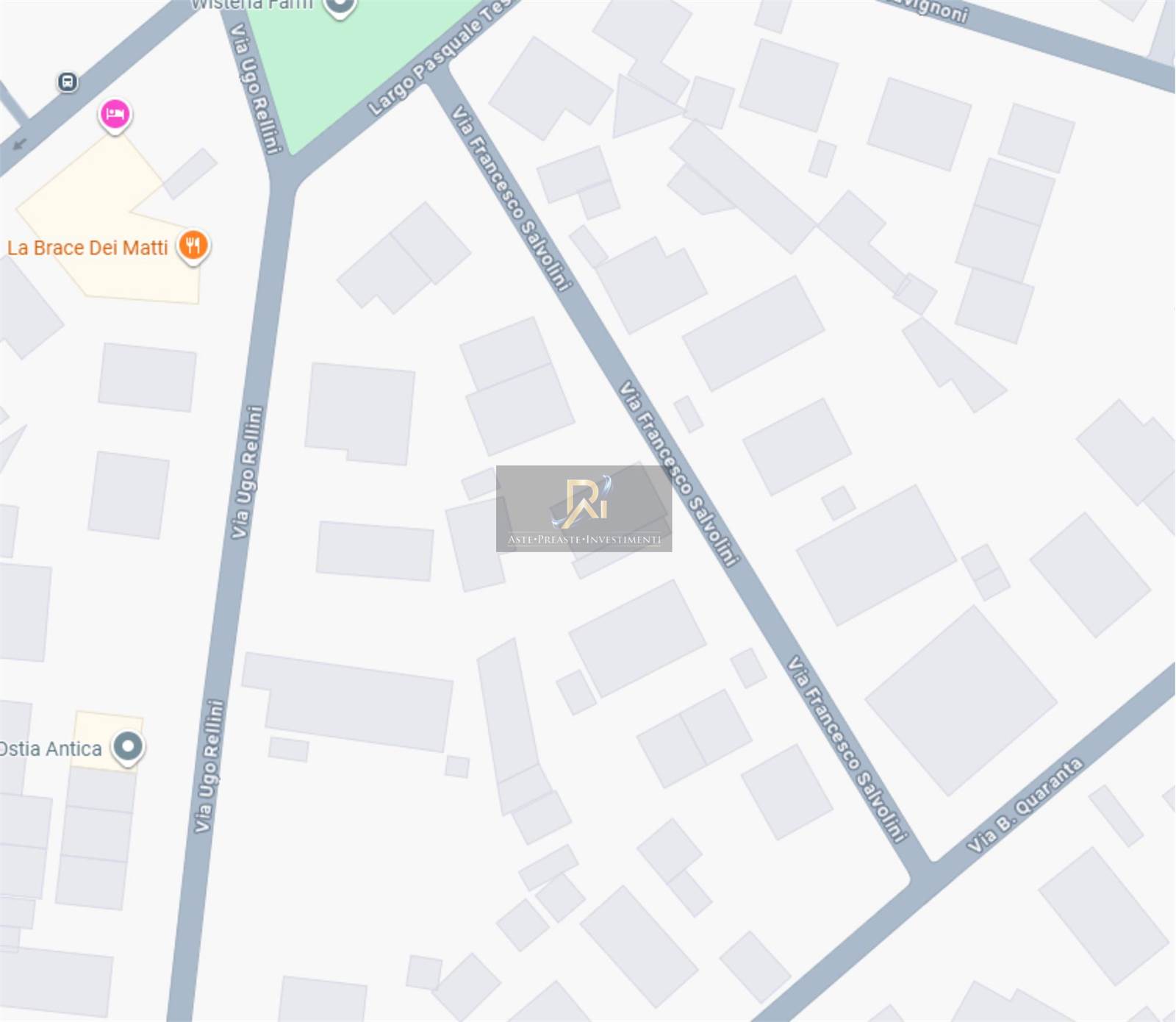
Task: Click the Ostia Antica location pin
Action: pos(128,748)
